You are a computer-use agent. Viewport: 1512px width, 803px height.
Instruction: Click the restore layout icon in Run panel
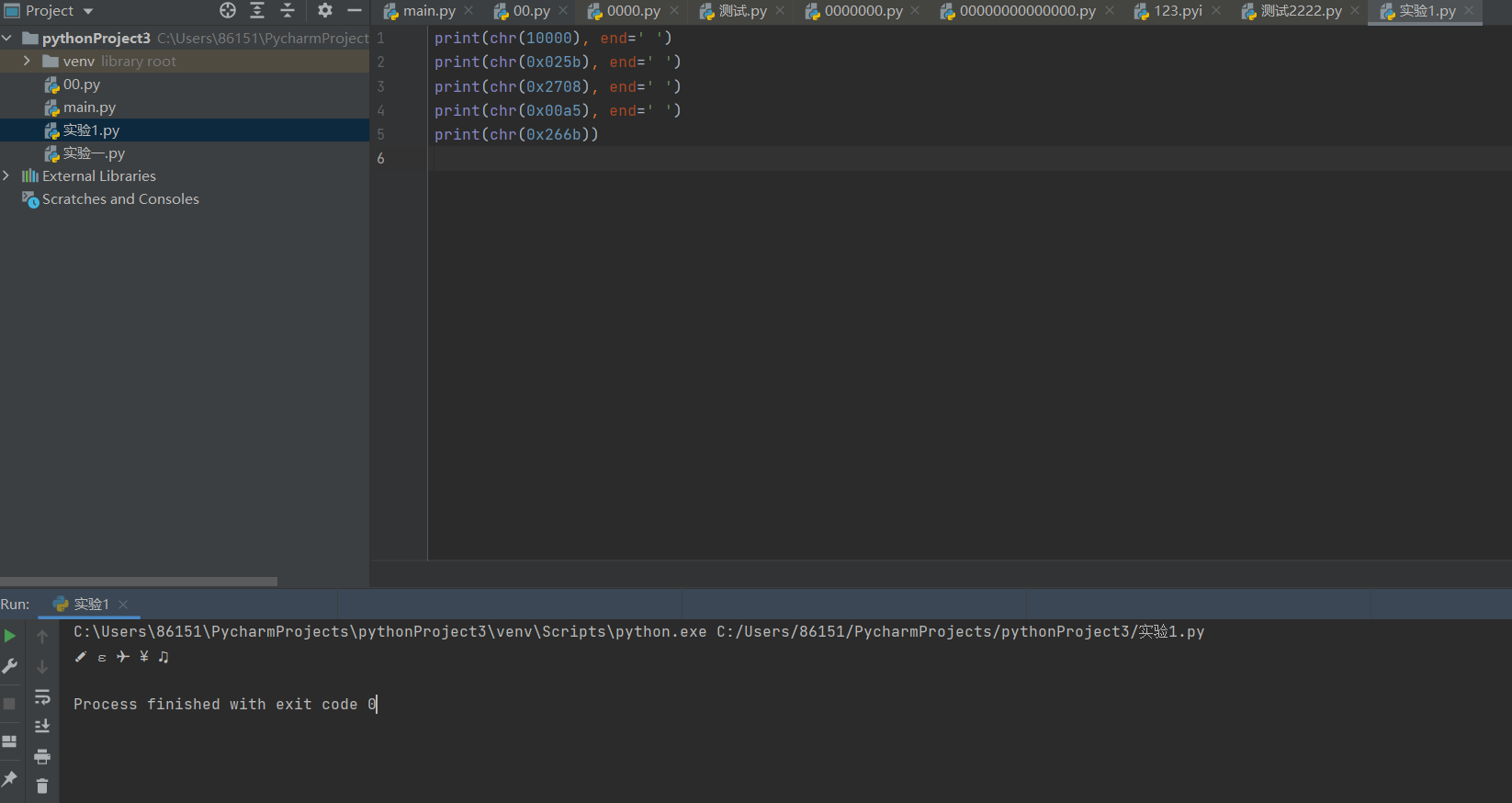[9, 741]
